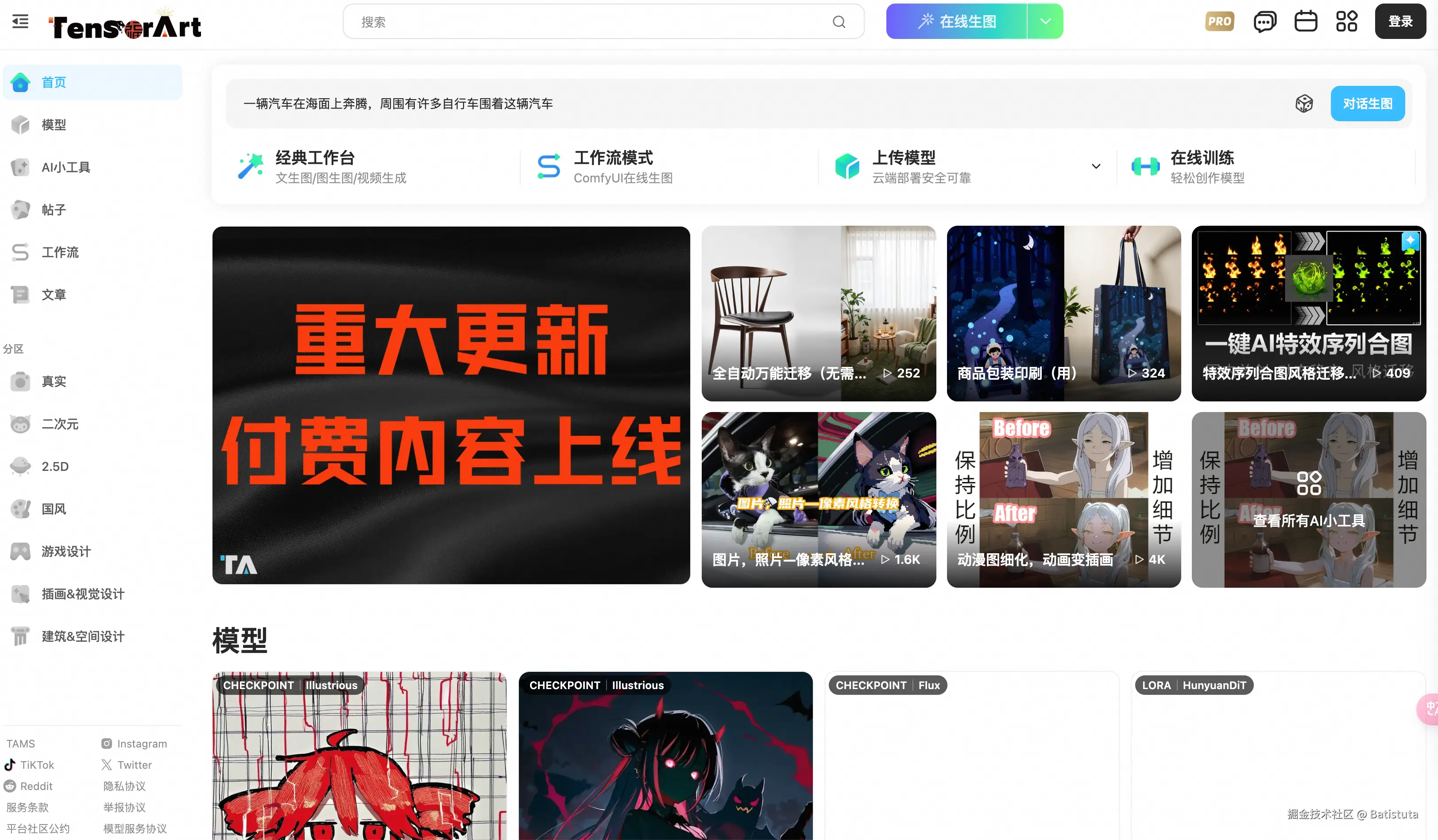Expand the 上传模型 chevron
Screen dimensions: 1438x840
pos(1096,166)
